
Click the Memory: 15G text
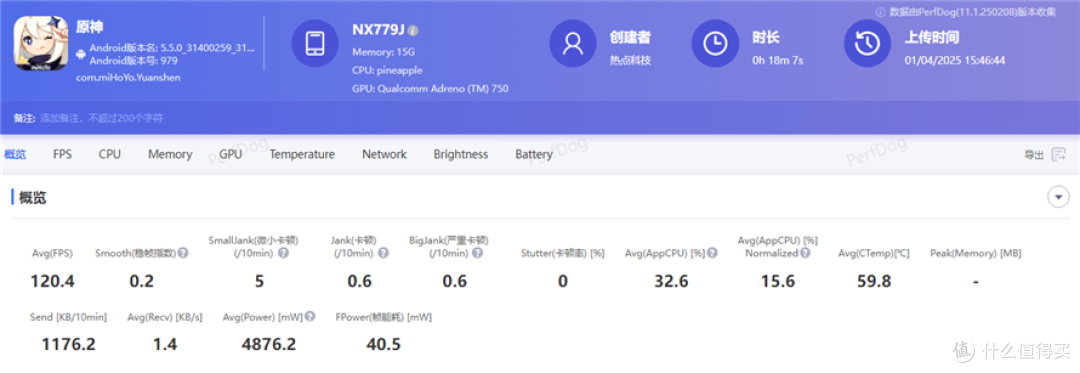tap(384, 52)
